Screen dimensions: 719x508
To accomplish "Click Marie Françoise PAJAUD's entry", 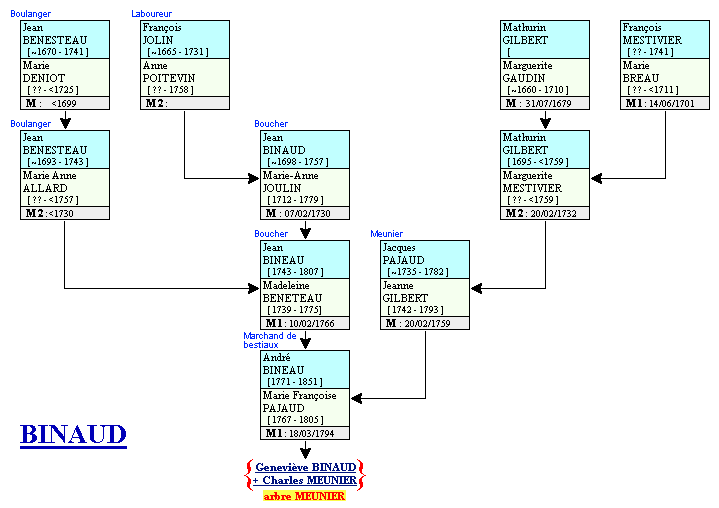I will 304,407.
